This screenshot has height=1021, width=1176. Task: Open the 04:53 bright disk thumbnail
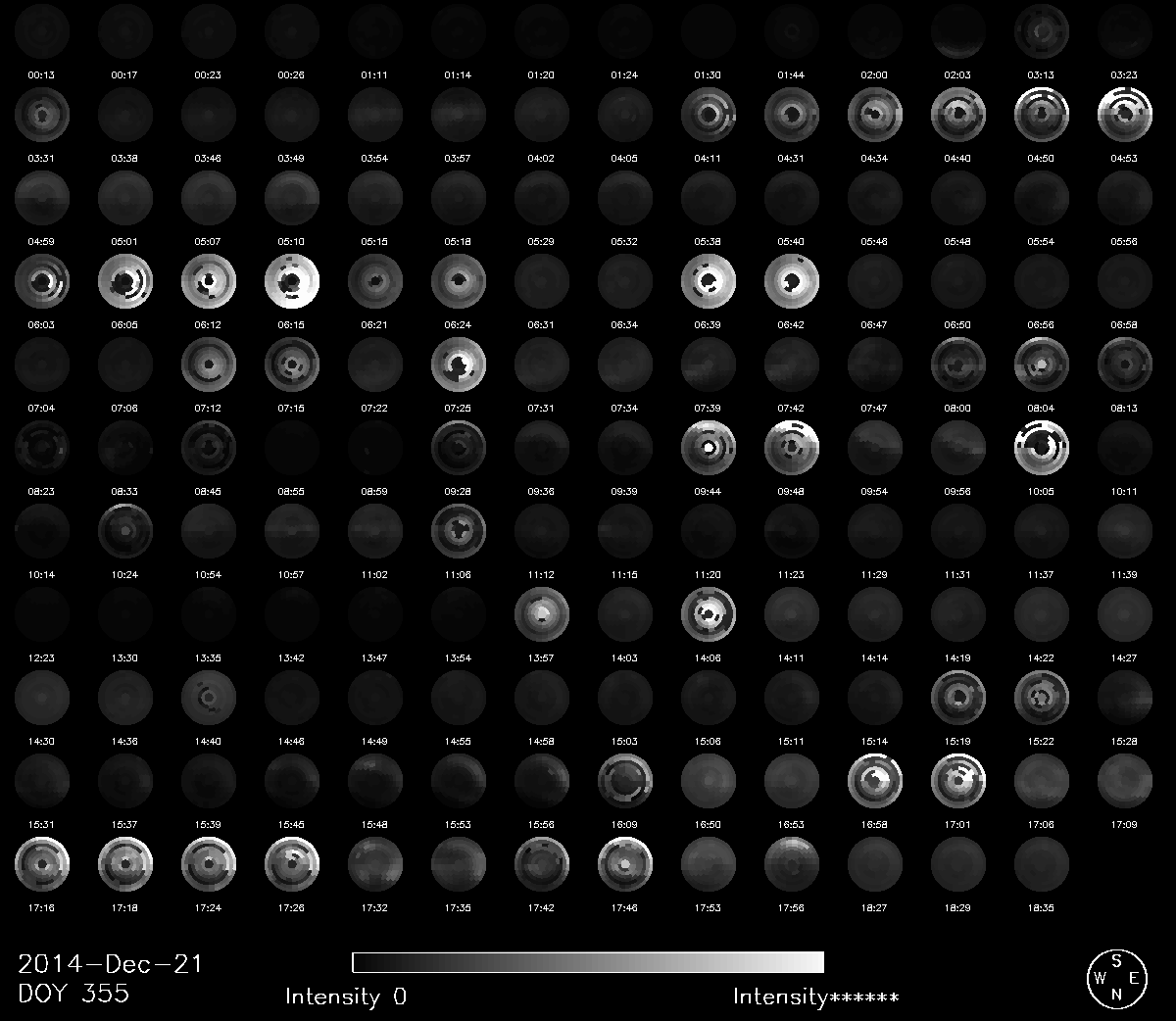(1124, 116)
